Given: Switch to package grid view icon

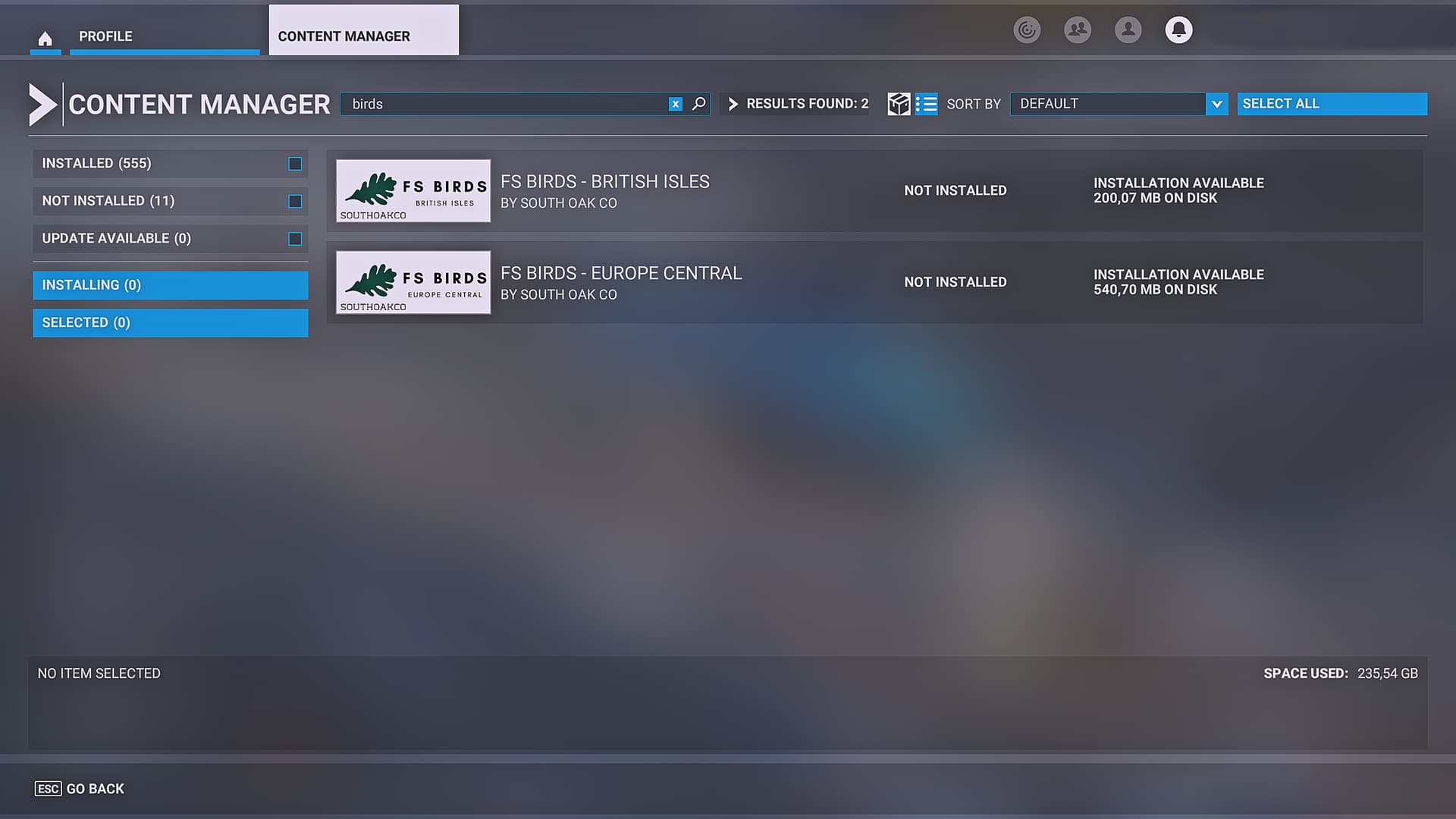Looking at the screenshot, I should (x=899, y=104).
